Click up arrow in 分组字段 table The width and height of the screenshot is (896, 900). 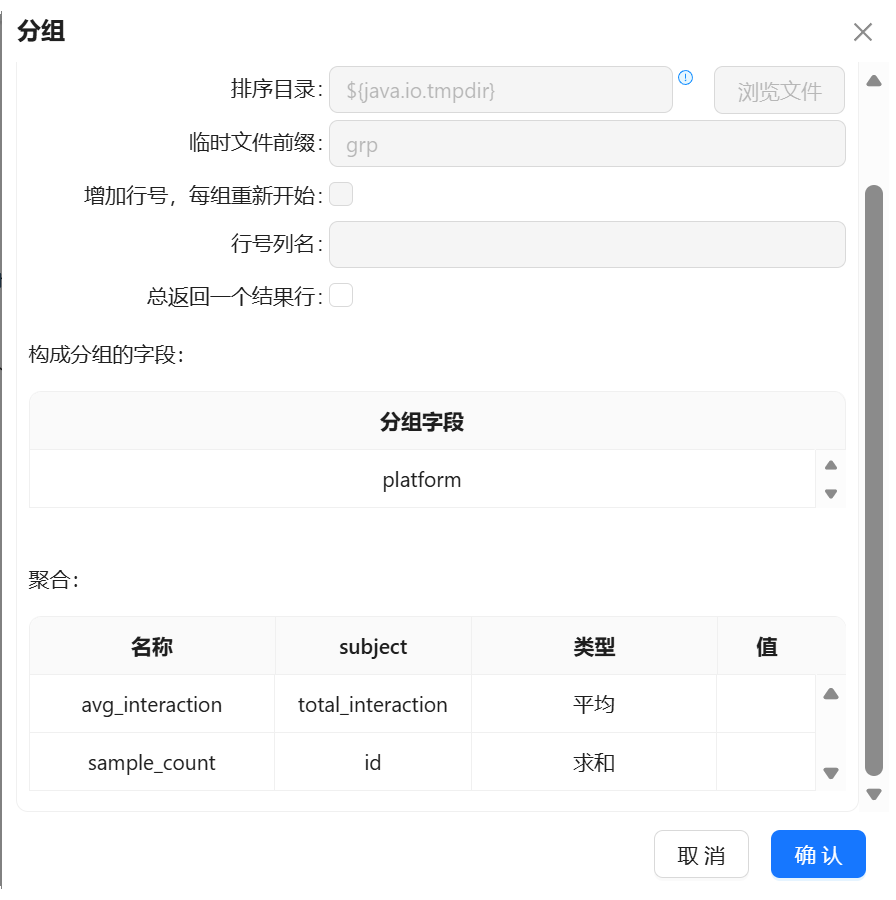tap(831, 465)
